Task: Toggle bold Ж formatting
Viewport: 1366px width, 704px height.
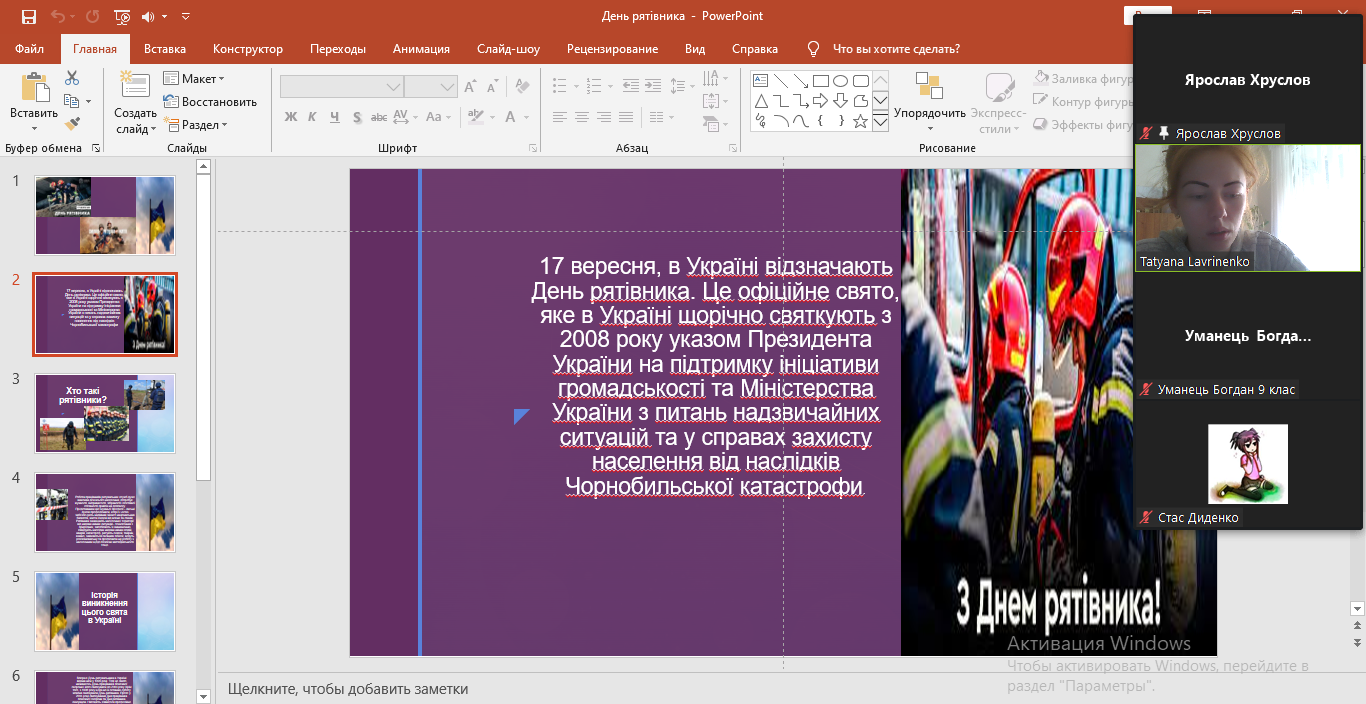Action: coord(291,117)
